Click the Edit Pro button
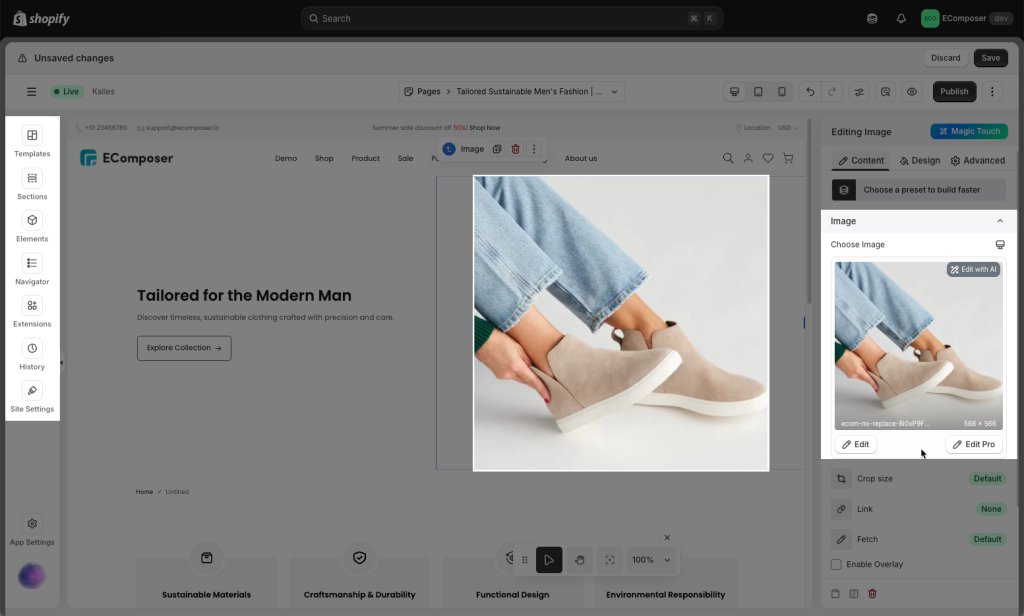 coord(973,444)
